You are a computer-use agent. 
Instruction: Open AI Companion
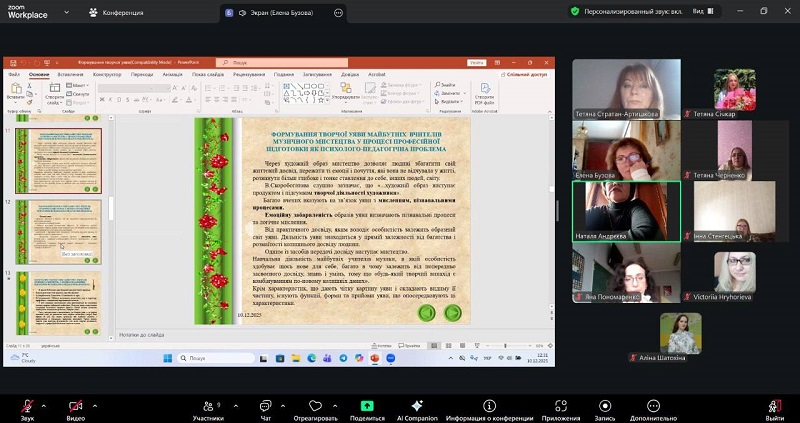pos(416,404)
